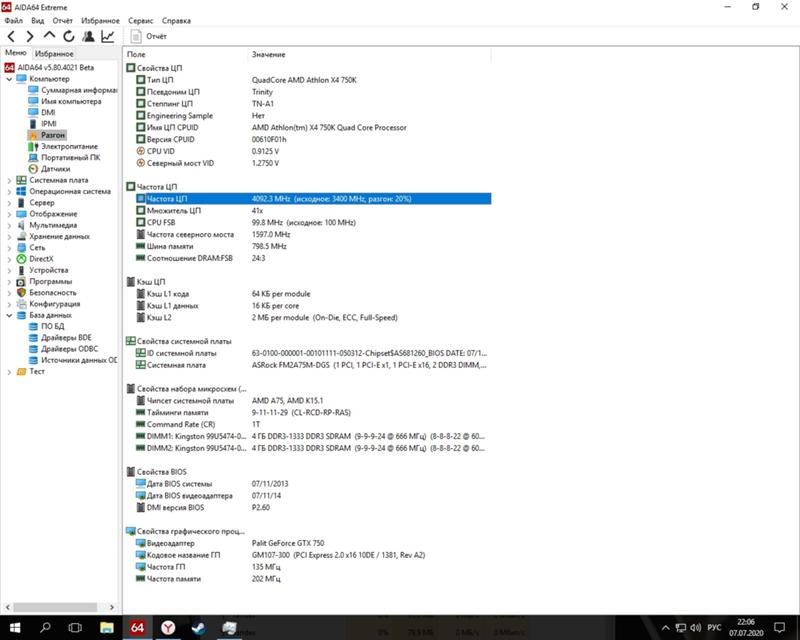The height and width of the screenshot is (640, 800).
Task: Click the DirectX icon in tree
Action: 21,259
